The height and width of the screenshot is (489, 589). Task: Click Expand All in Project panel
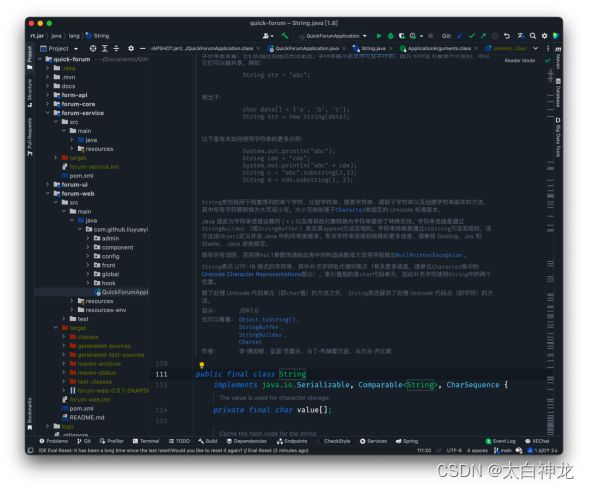[x=105, y=48]
